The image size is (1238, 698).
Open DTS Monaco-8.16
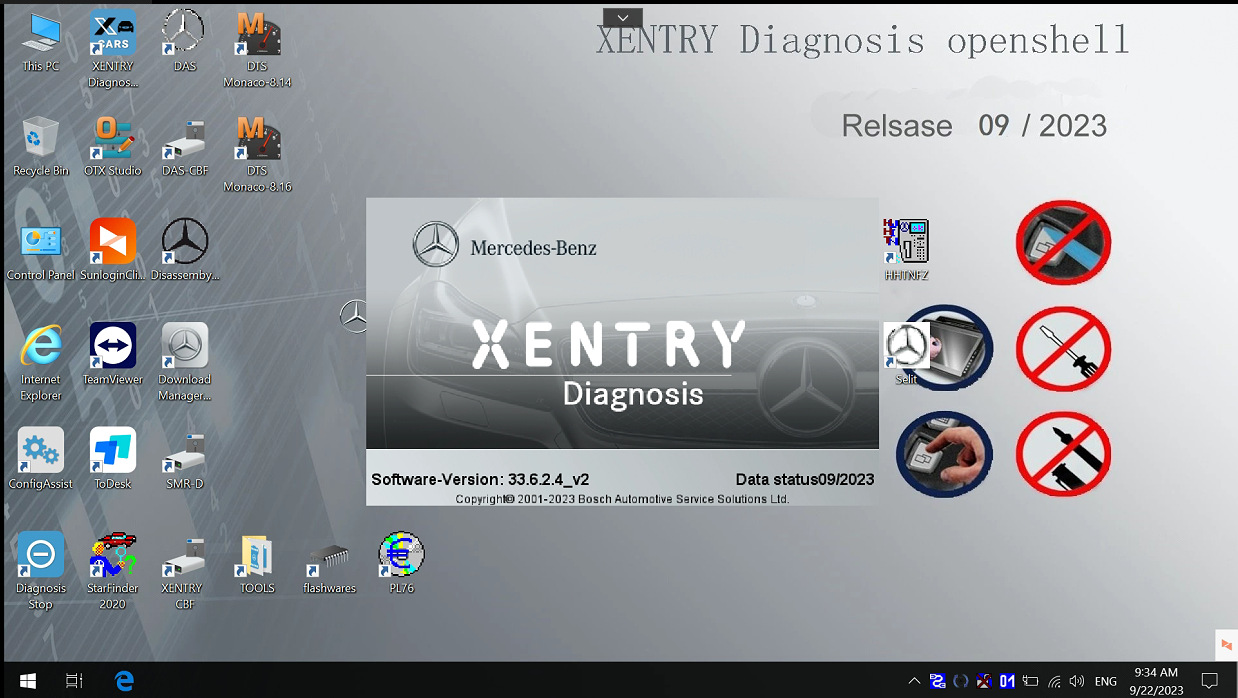pyautogui.click(x=257, y=140)
